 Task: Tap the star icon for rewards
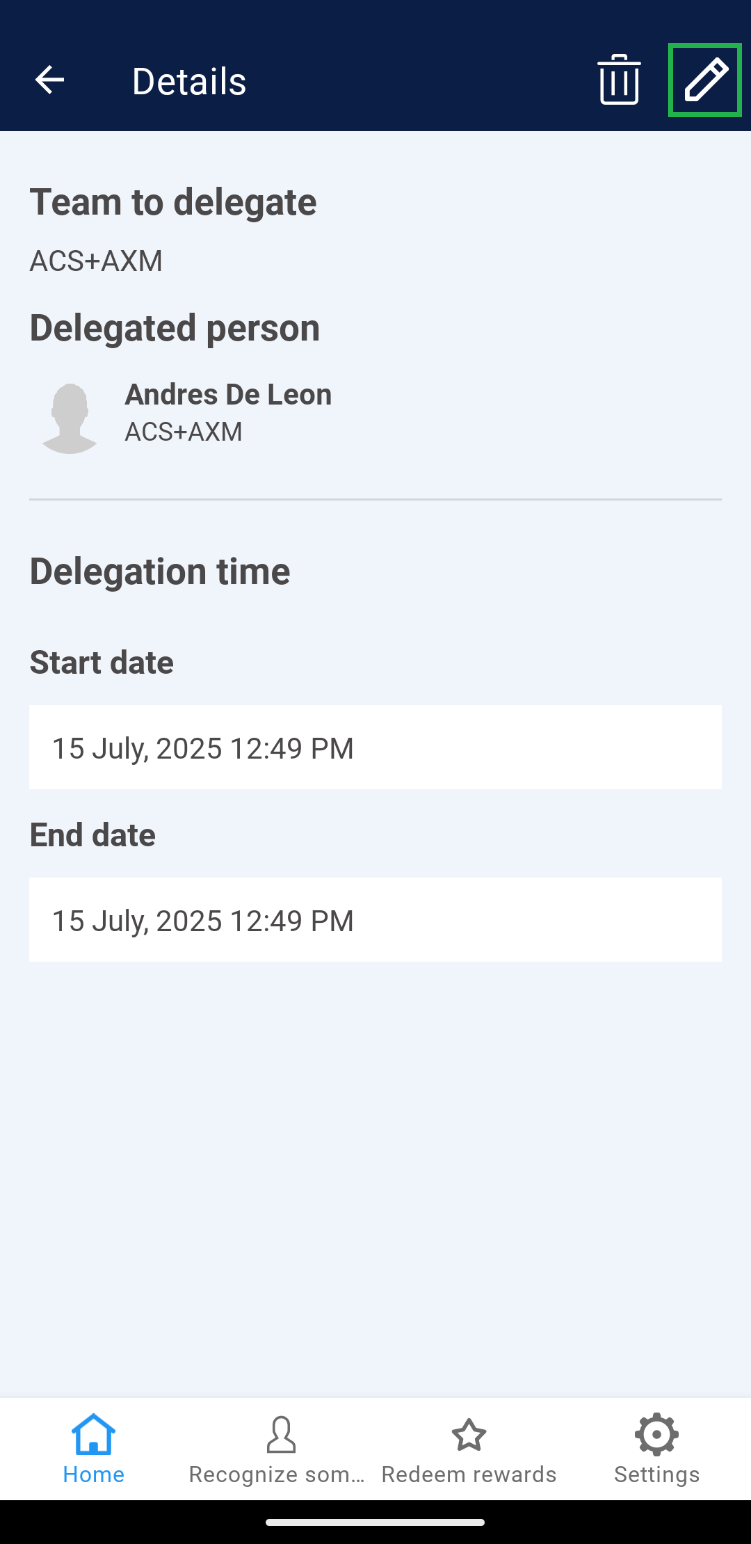coord(469,1435)
